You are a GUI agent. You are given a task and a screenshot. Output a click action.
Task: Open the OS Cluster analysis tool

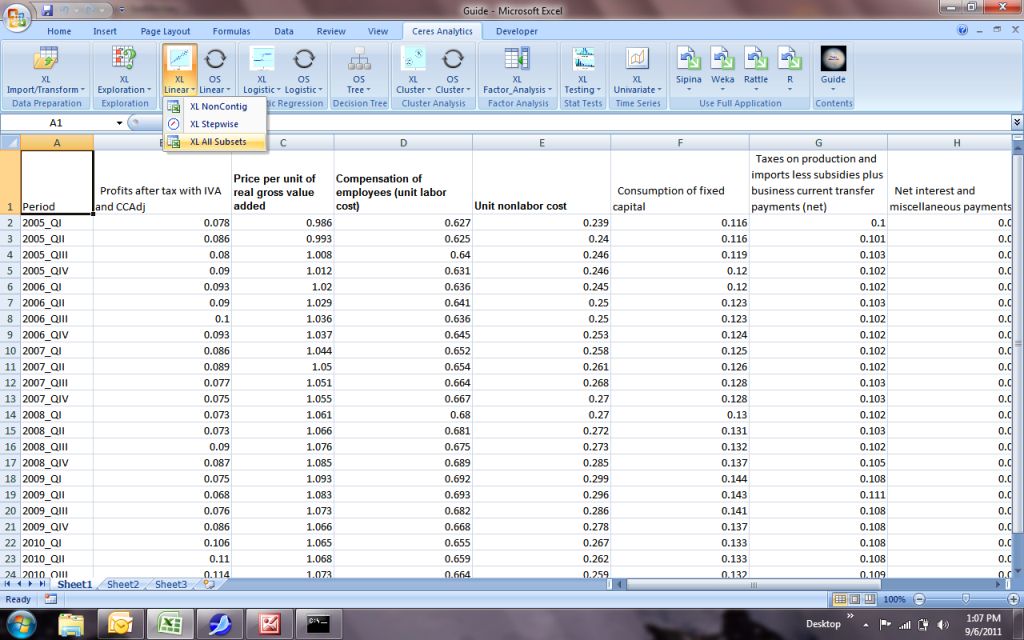[x=453, y=71]
